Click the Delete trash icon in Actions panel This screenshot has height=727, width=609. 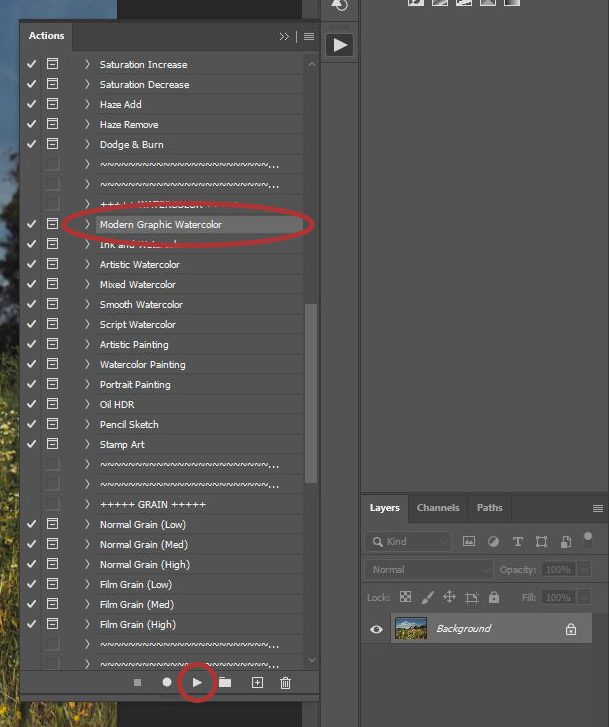[286, 682]
